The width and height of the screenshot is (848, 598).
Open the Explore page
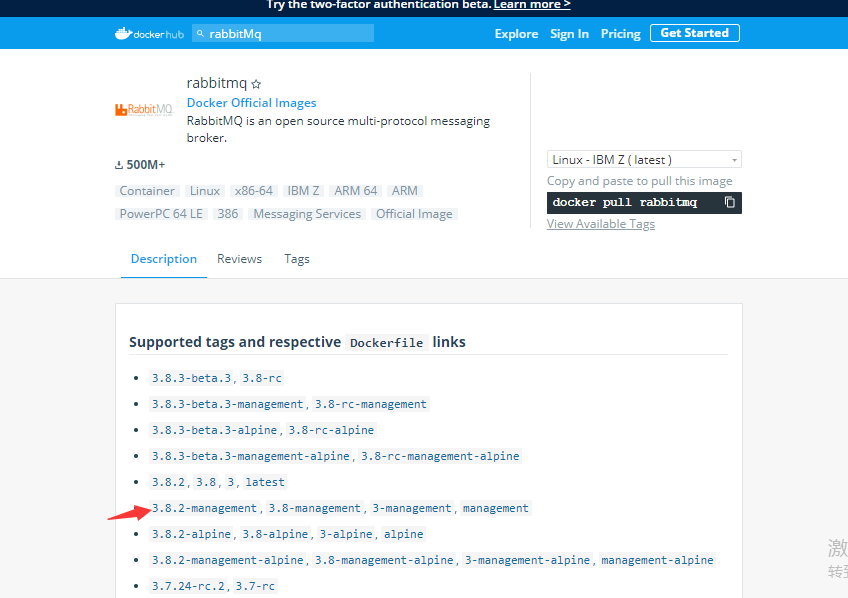pos(516,34)
